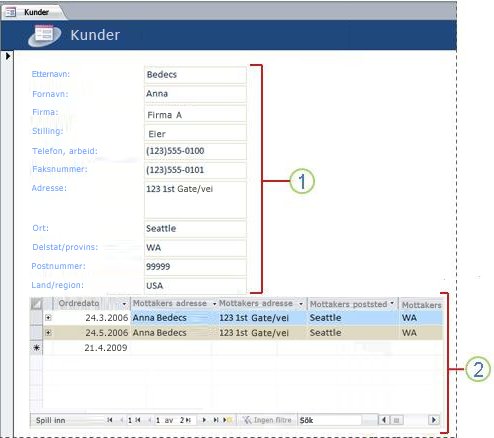This screenshot has height=438, width=494.
Task: Expand the 24.5.2006 order row
Action: tap(48, 333)
